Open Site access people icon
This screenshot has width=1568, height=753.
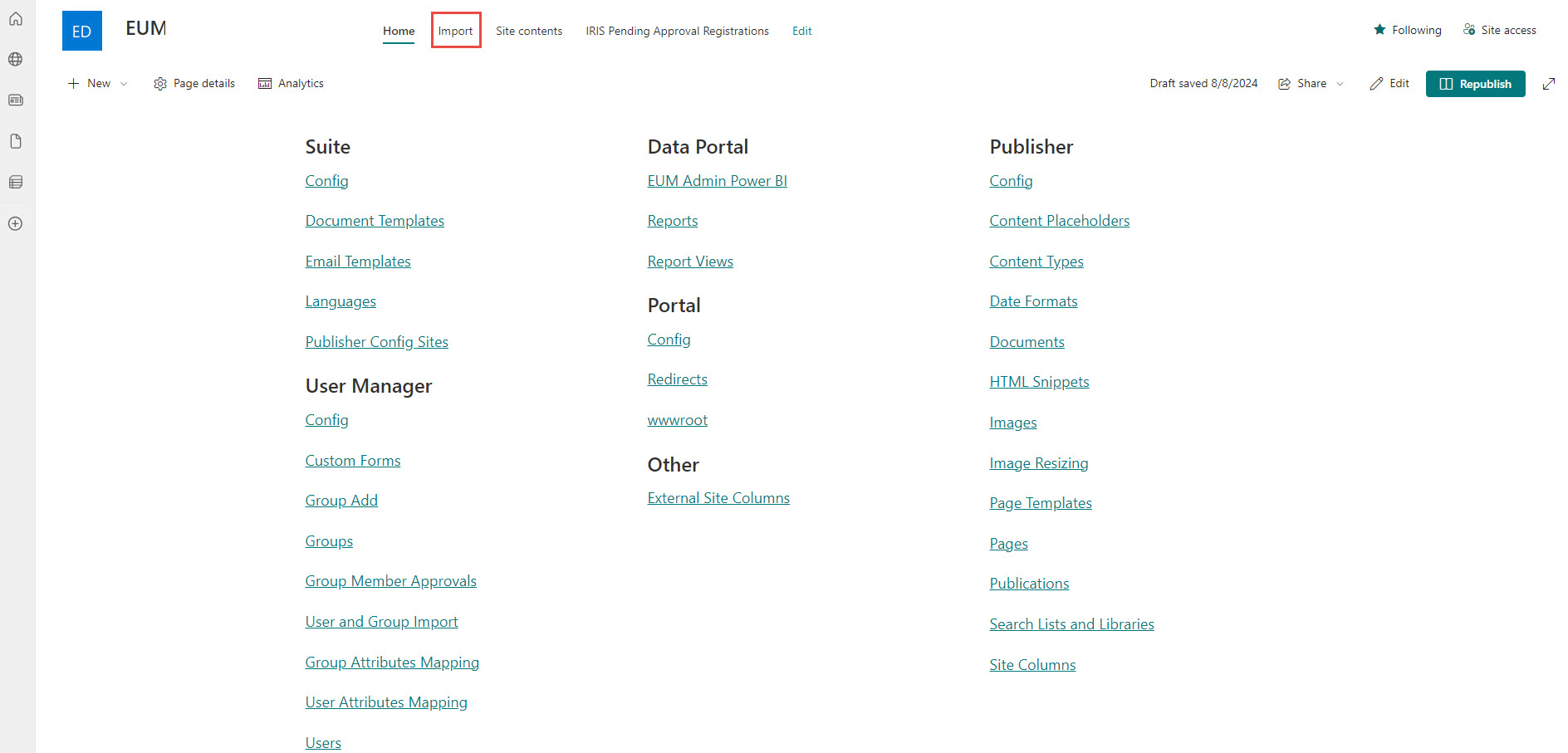[1469, 30]
